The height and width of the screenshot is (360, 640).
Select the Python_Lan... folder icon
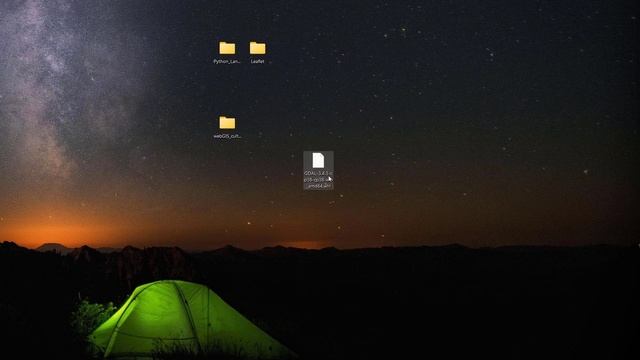click(227, 48)
